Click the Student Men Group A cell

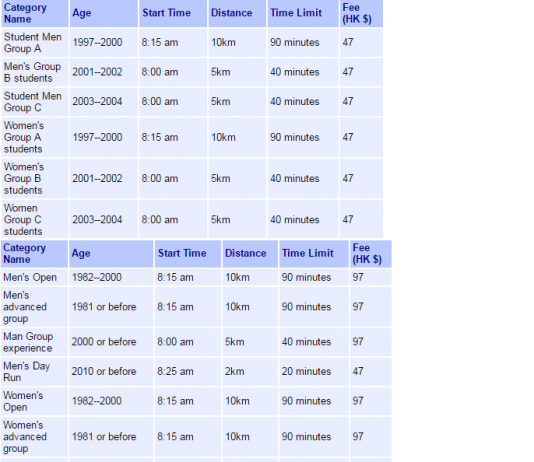tap(35, 43)
